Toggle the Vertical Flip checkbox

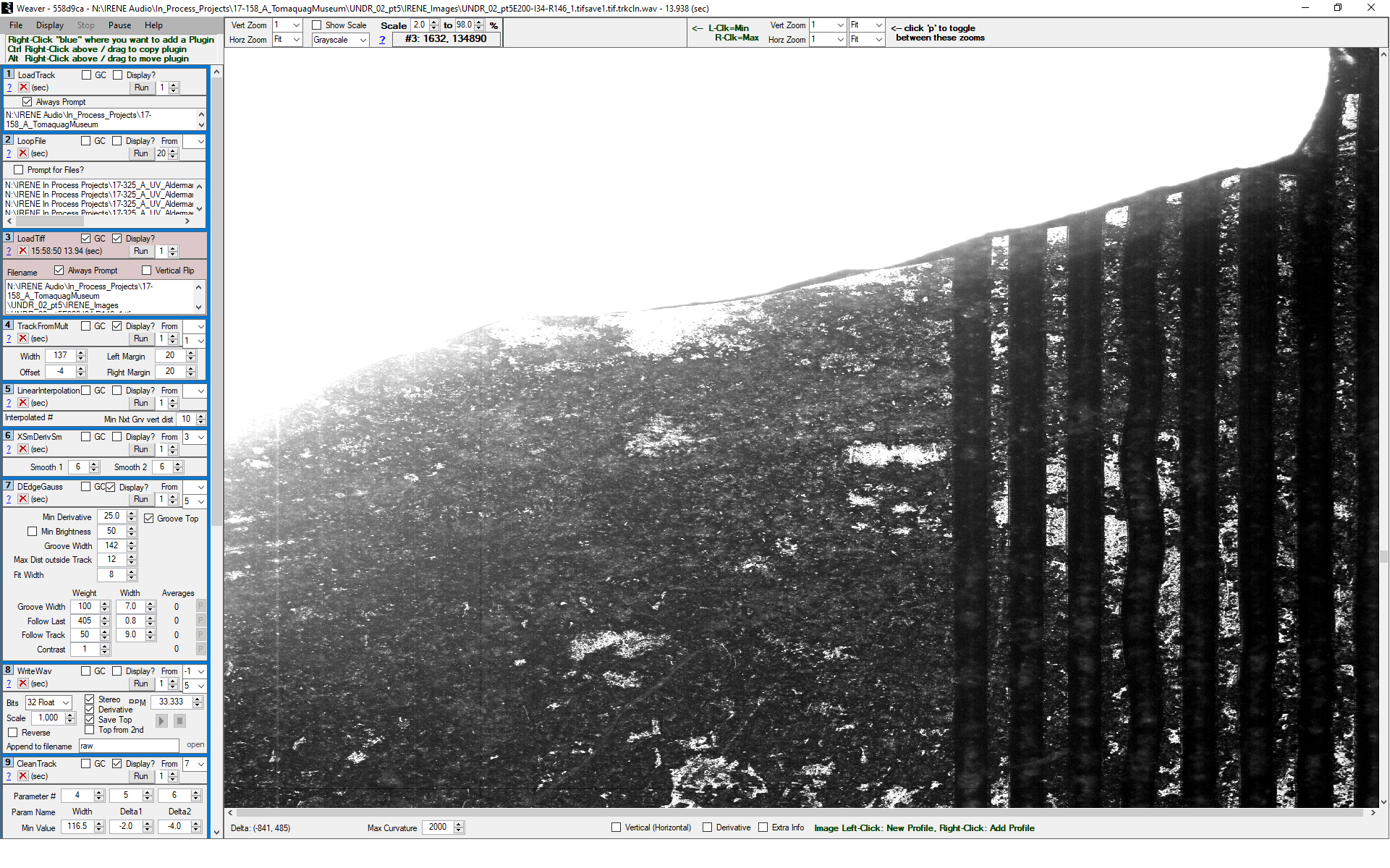147,271
